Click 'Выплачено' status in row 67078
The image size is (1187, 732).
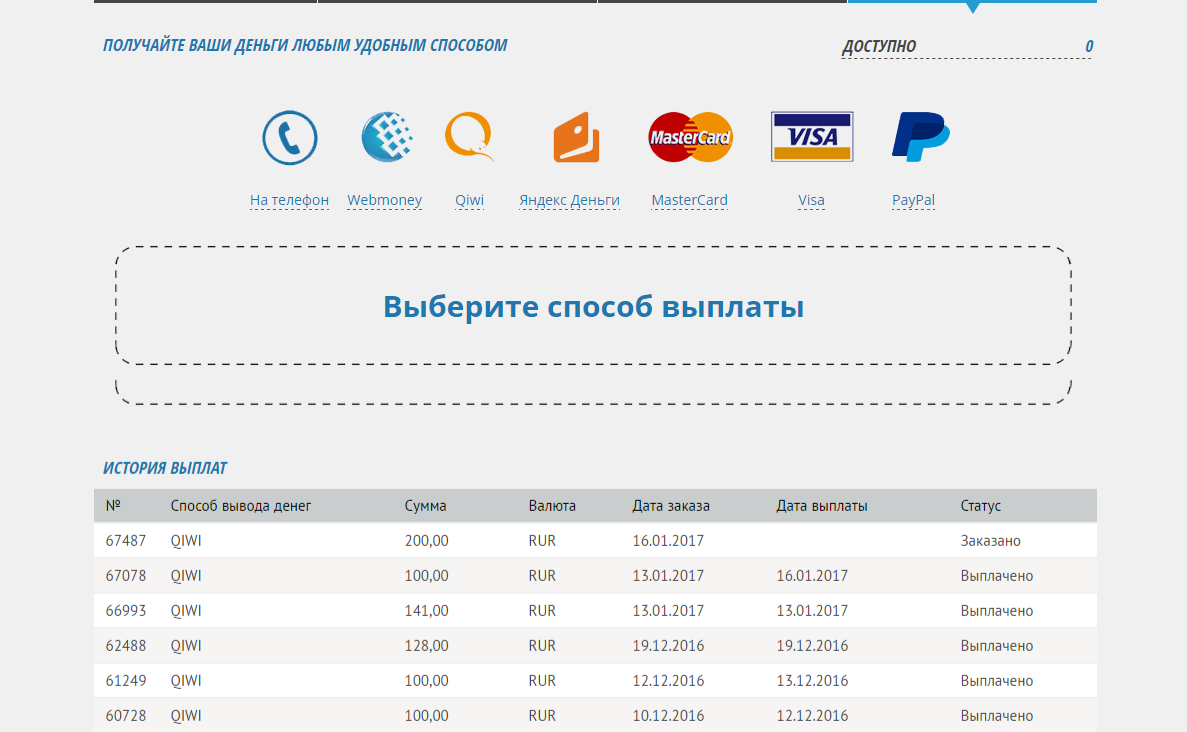997,575
